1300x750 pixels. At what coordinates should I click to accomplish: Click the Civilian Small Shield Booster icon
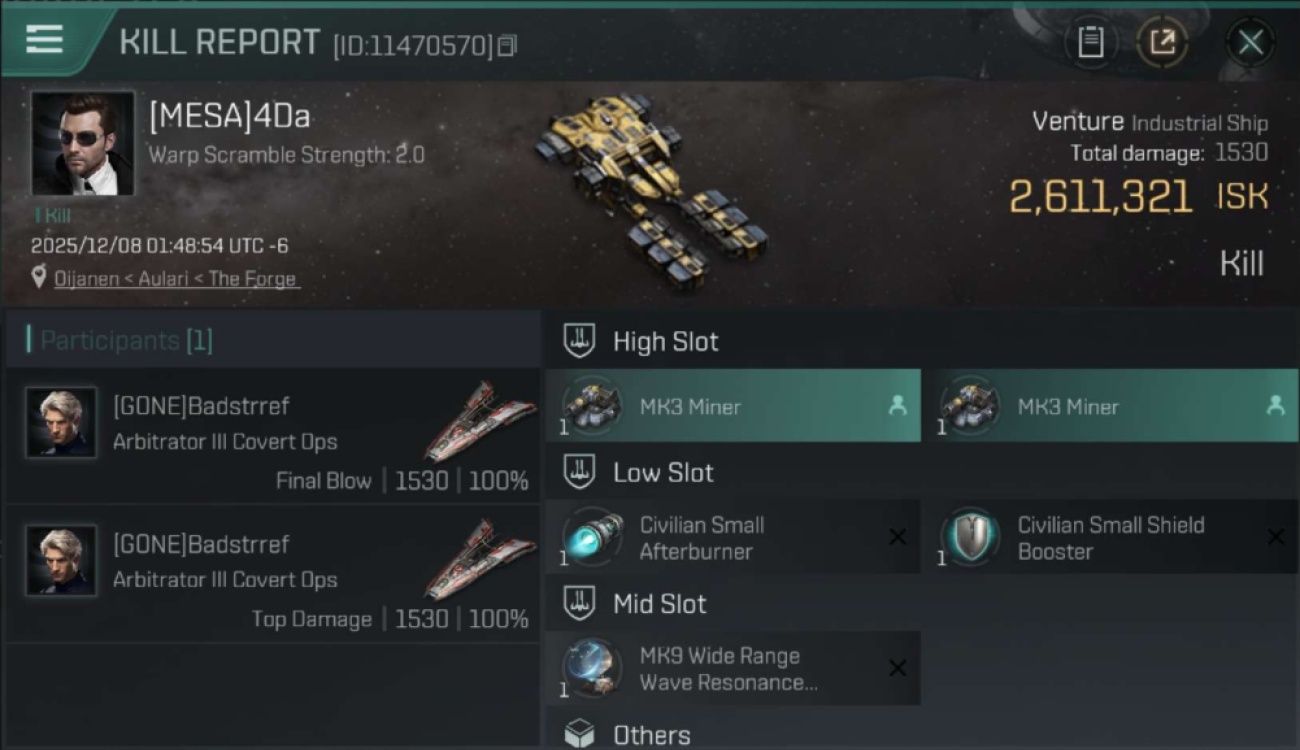point(969,537)
